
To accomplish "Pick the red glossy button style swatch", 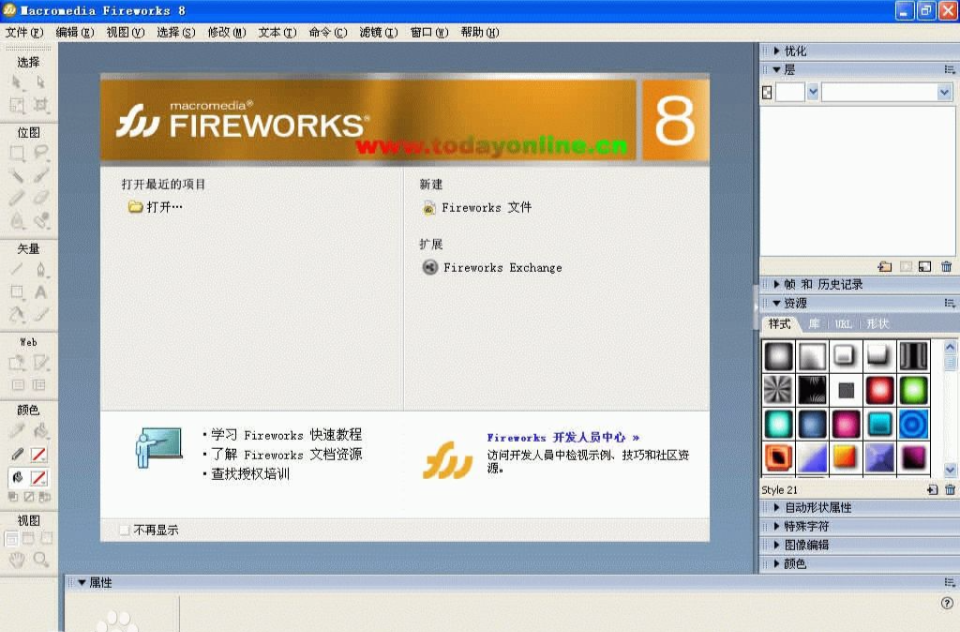I will [879, 390].
